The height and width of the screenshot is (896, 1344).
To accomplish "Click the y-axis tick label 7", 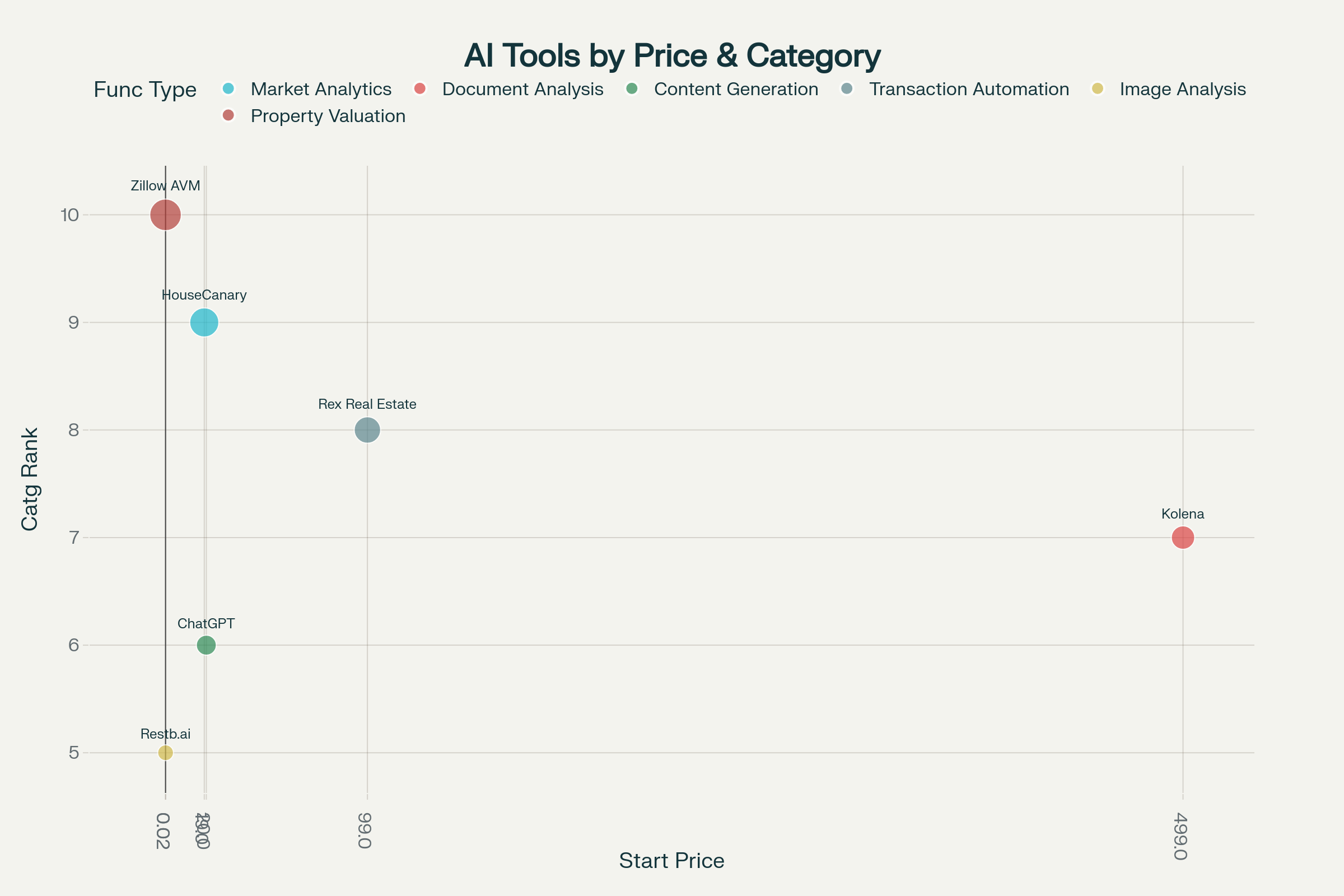I will (74, 538).
